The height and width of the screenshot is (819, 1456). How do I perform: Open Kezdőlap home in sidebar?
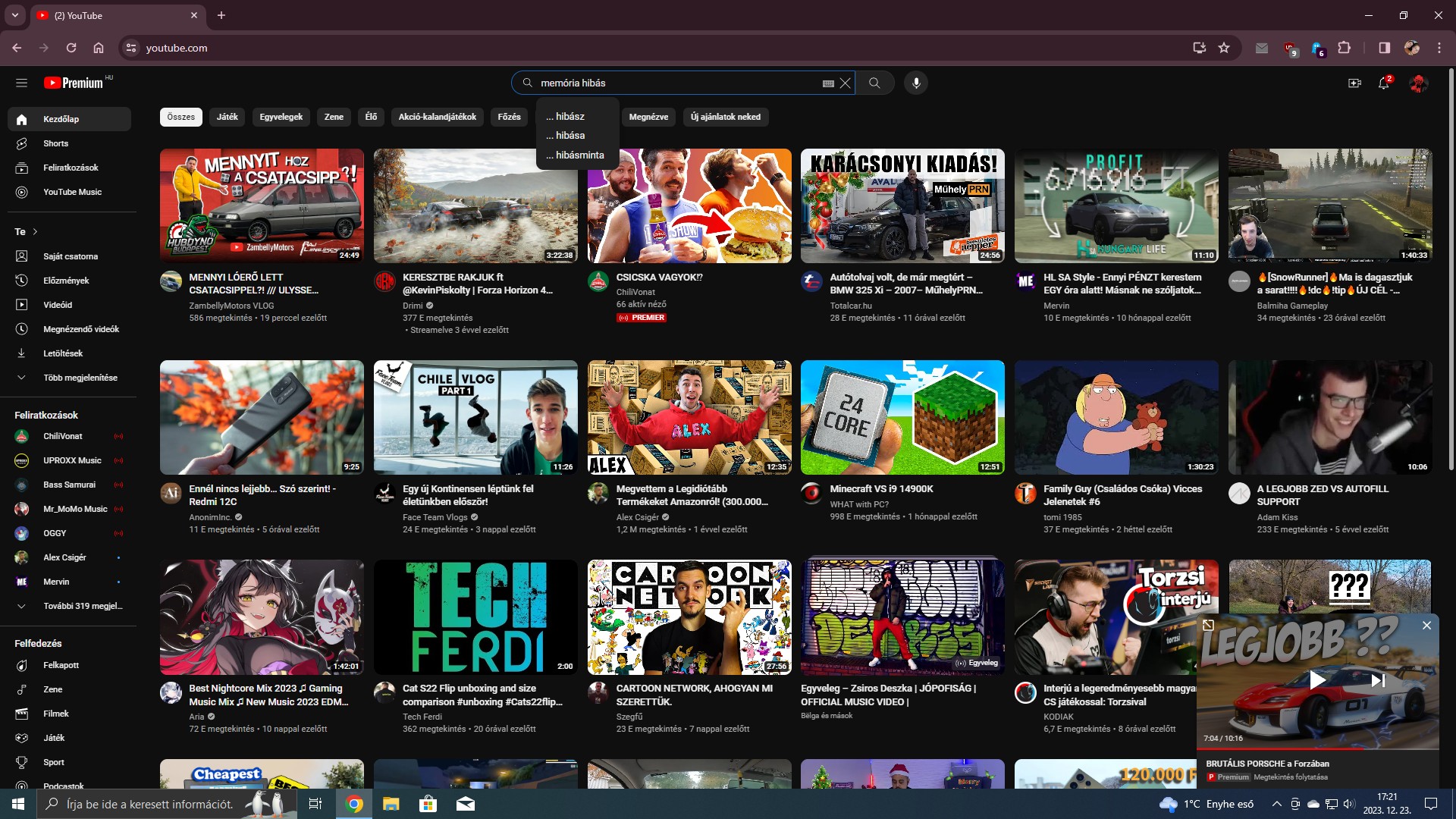[69, 119]
